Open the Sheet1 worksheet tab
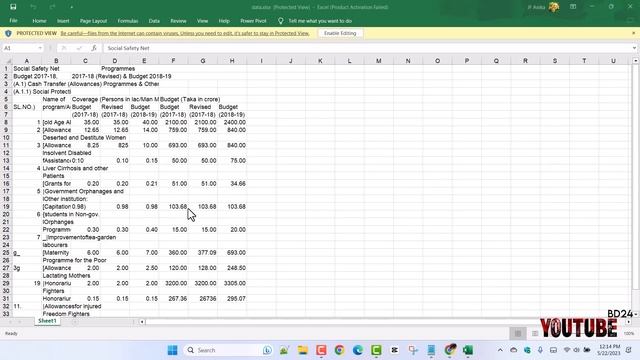This screenshot has height=360, width=640. coord(47,321)
